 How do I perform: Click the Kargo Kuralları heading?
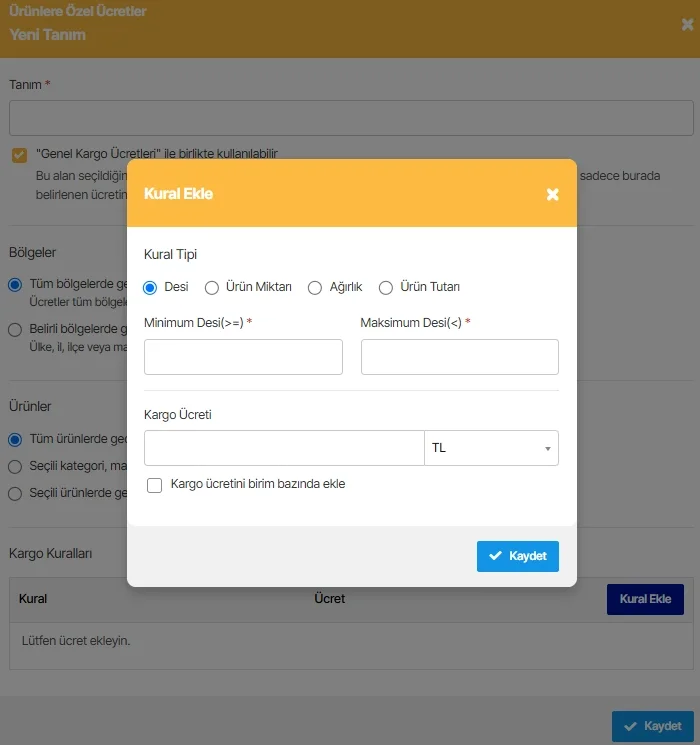(x=50, y=554)
